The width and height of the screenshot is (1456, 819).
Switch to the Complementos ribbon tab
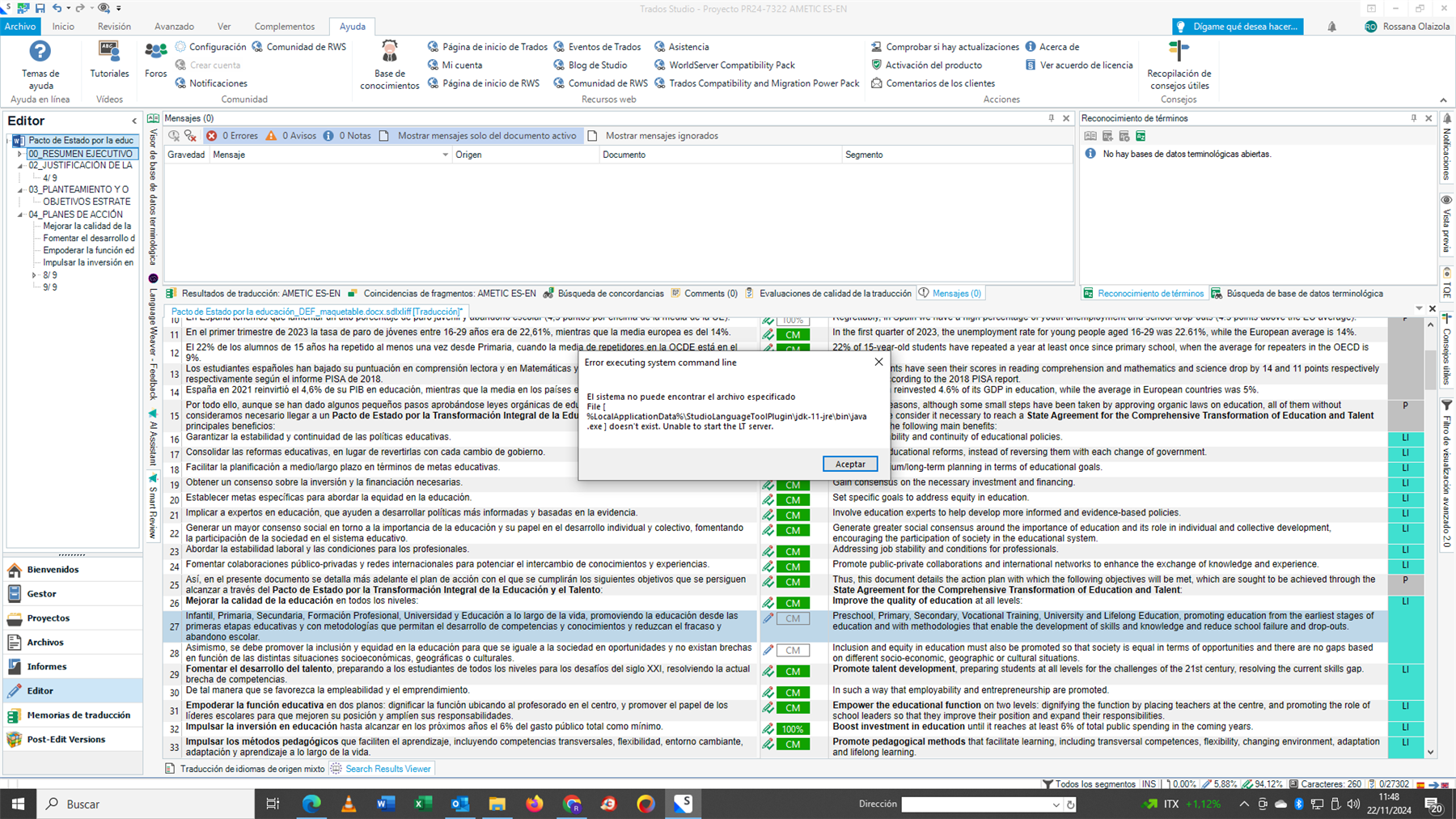285,27
